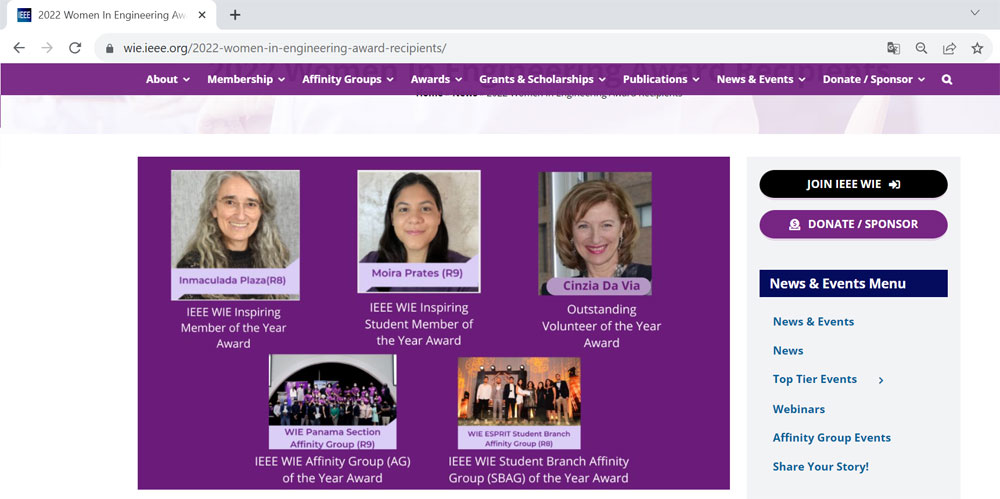The height and width of the screenshot is (499, 1000).
Task: Open the Share Your Story! link
Action: tap(821, 466)
